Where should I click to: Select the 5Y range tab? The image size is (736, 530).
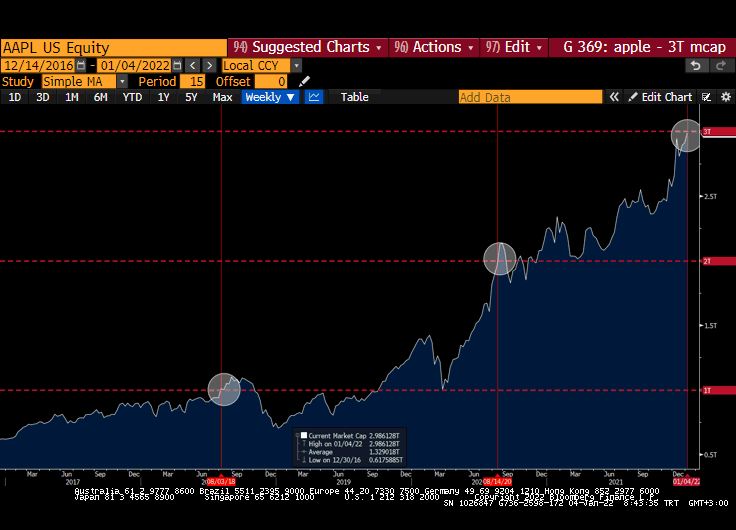(191, 97)
